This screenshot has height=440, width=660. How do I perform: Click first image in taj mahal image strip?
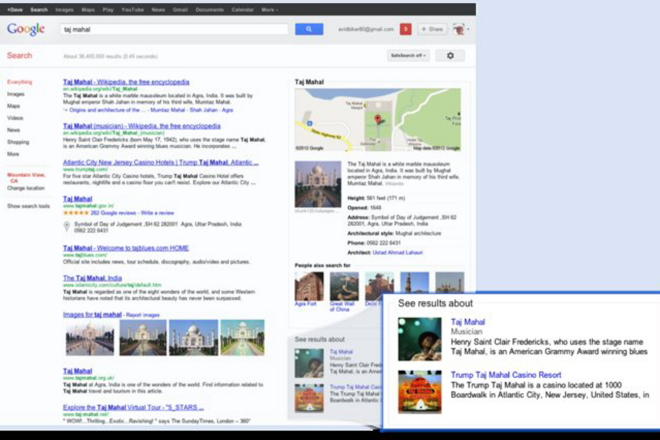[90, 338]
